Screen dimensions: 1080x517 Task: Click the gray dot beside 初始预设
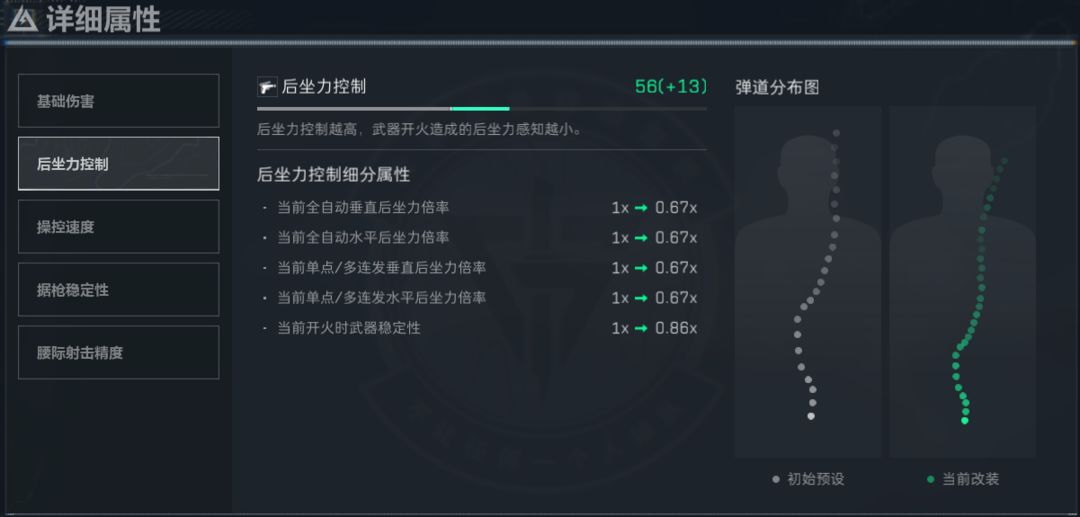(x=776, y=479)
